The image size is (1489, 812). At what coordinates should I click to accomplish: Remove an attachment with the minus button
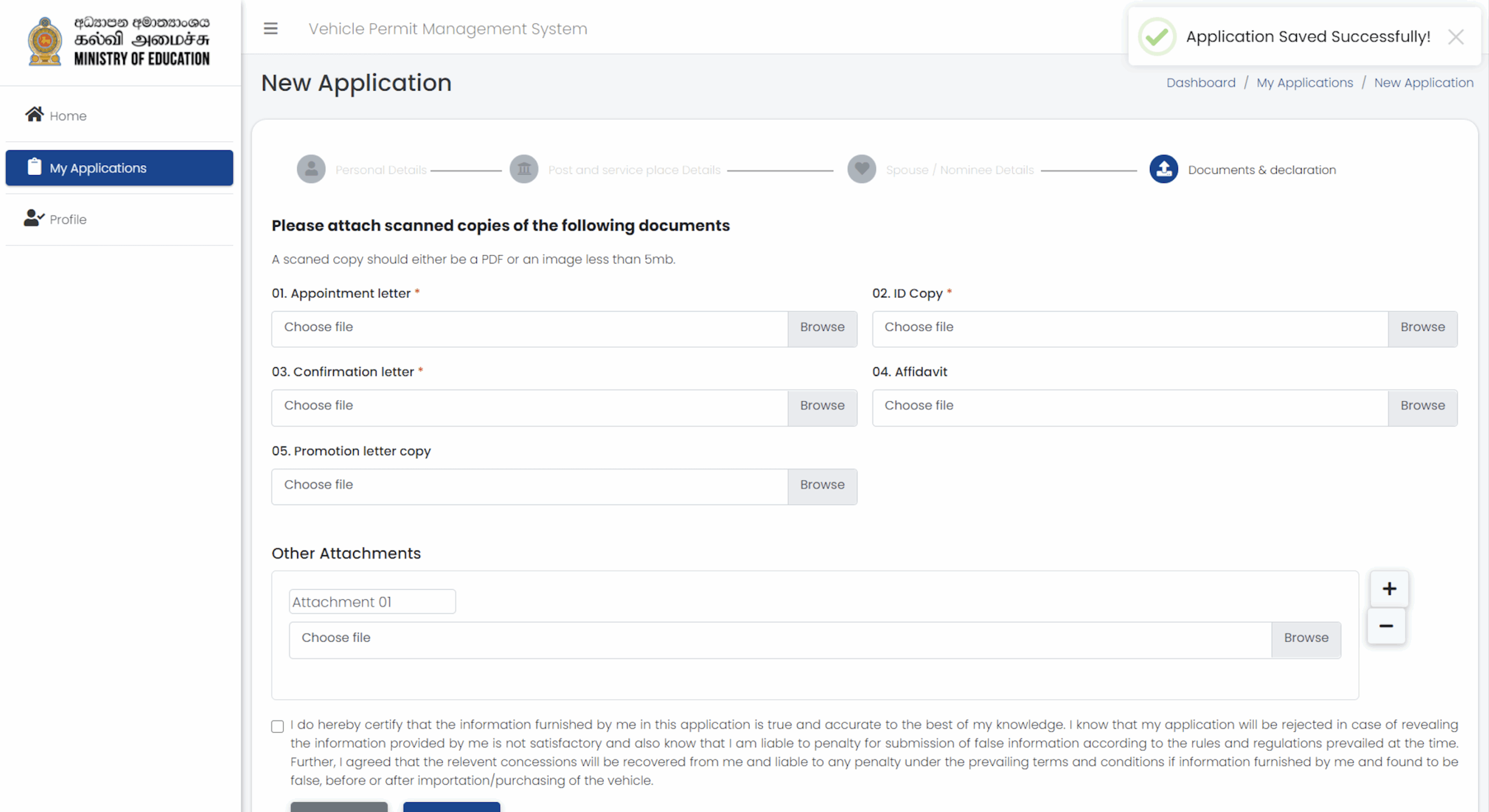(x=1386, y=626)
